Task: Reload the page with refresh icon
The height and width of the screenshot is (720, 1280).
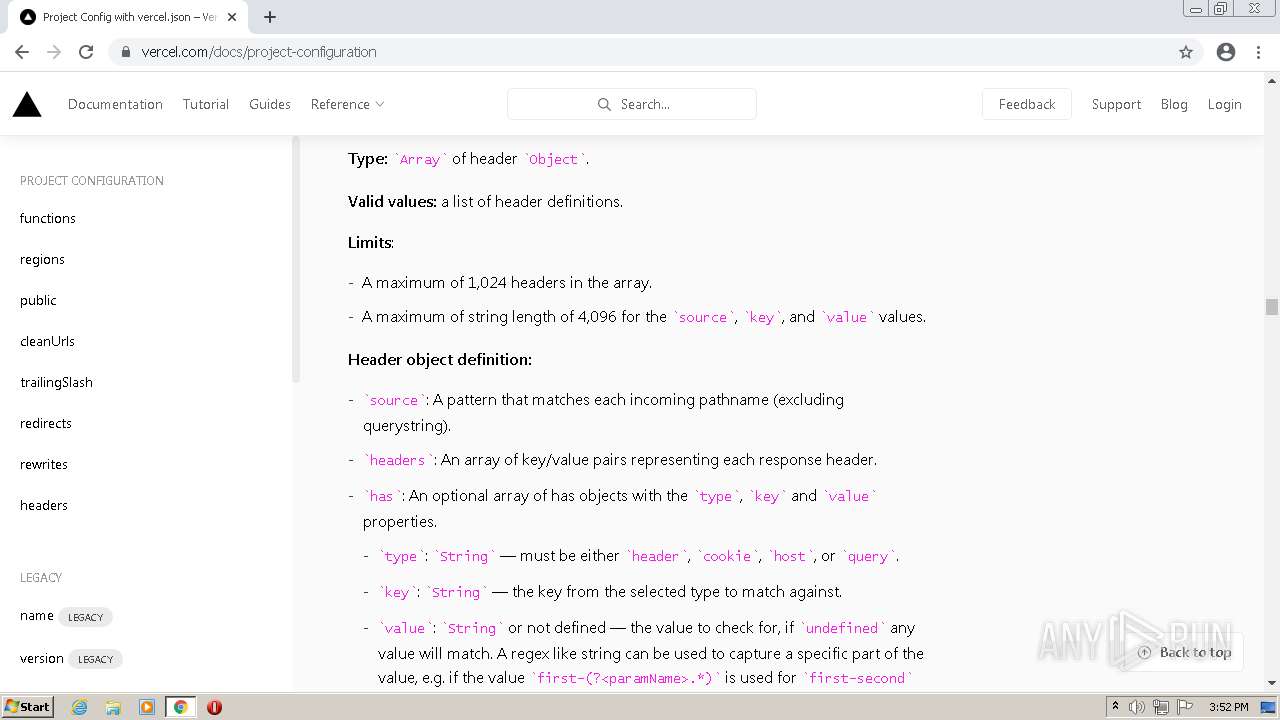Action: click(x=86, y=52)
